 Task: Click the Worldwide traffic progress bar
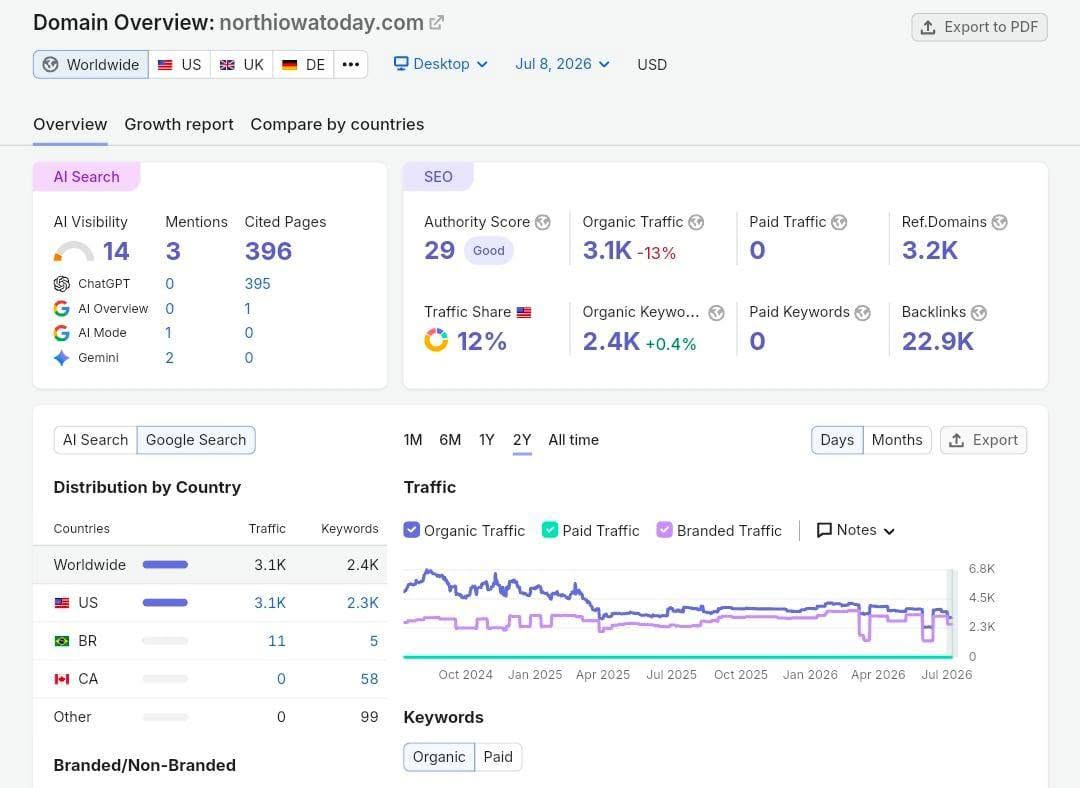[x=165, y=565]
